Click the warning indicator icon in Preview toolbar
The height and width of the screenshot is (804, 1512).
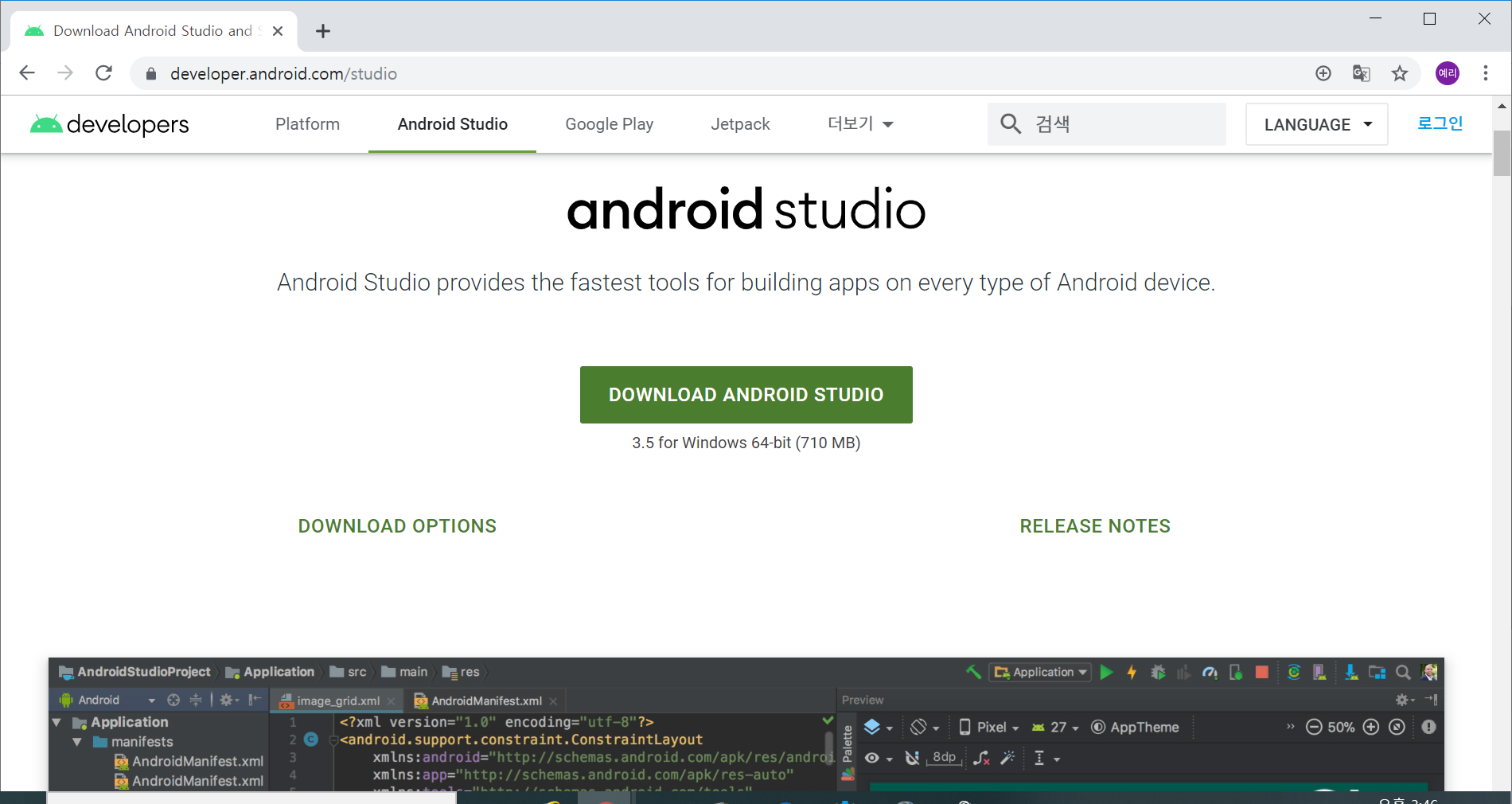1429,727
